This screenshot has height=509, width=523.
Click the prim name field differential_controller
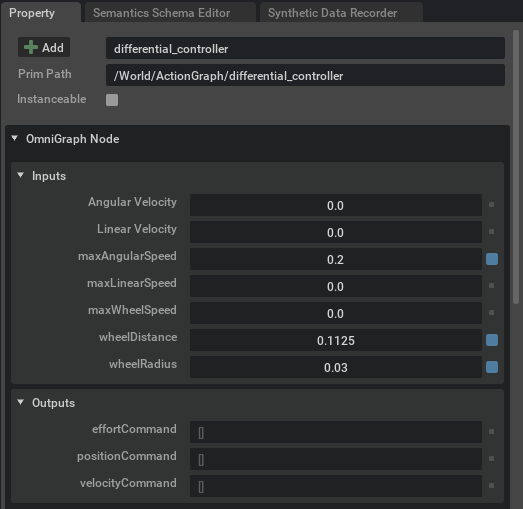[x=305, y=48]
